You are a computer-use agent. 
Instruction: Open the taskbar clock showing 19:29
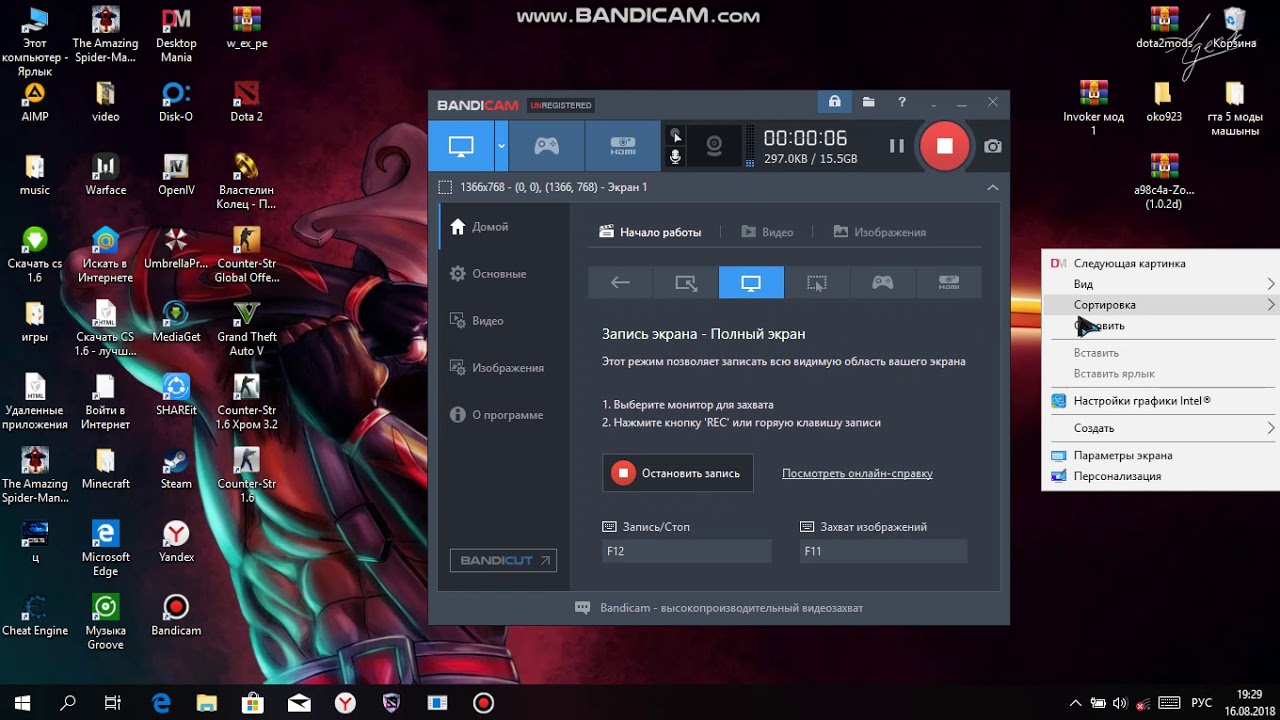[1249, 703]
